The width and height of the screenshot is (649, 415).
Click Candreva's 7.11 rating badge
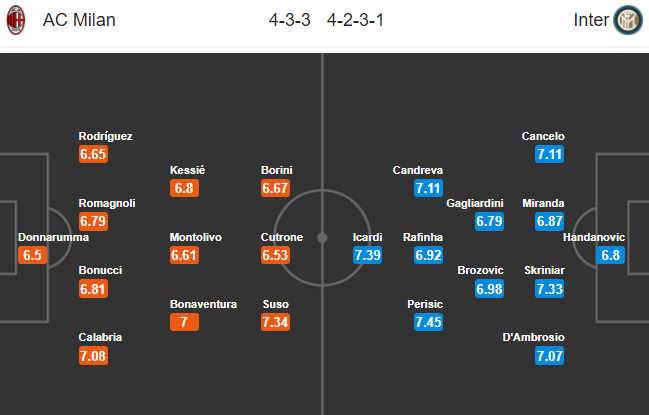tap(428, 188)
